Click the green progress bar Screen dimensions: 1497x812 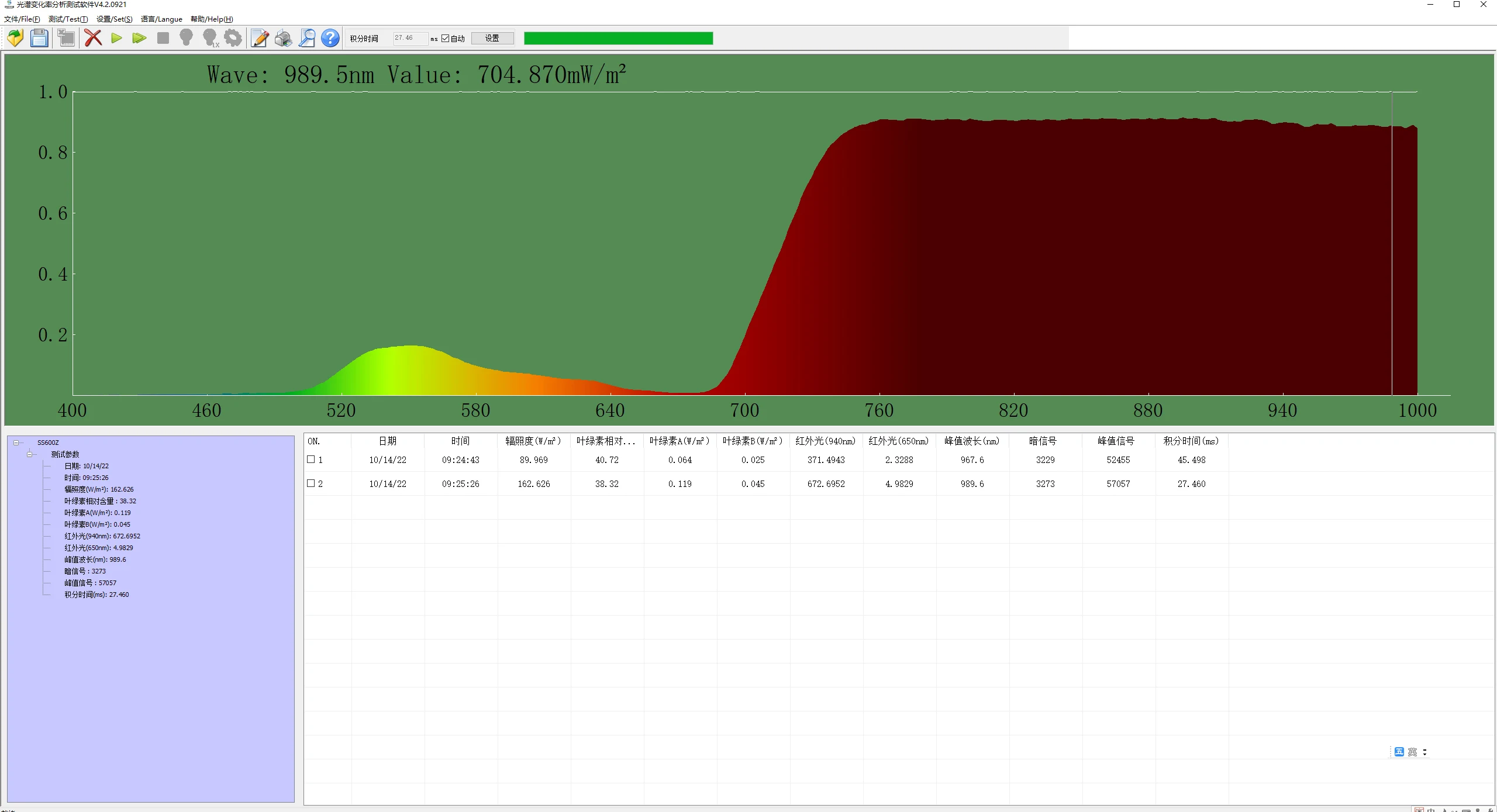[x=618, y=38]
